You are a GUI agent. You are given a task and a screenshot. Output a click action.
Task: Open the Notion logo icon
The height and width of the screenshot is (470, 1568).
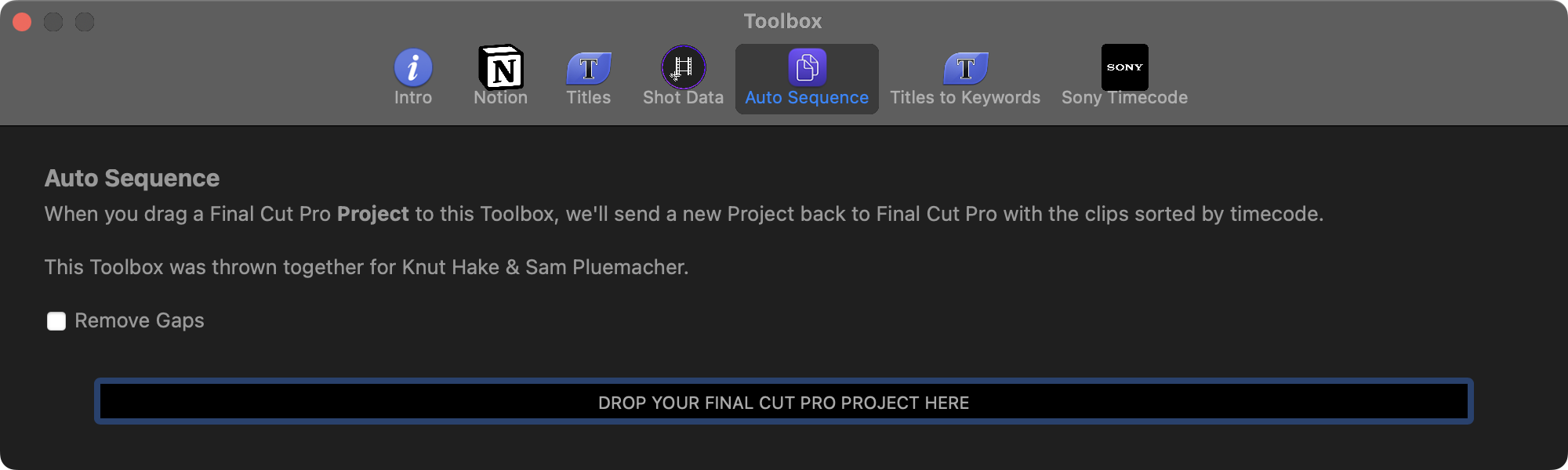coord(501,67)
